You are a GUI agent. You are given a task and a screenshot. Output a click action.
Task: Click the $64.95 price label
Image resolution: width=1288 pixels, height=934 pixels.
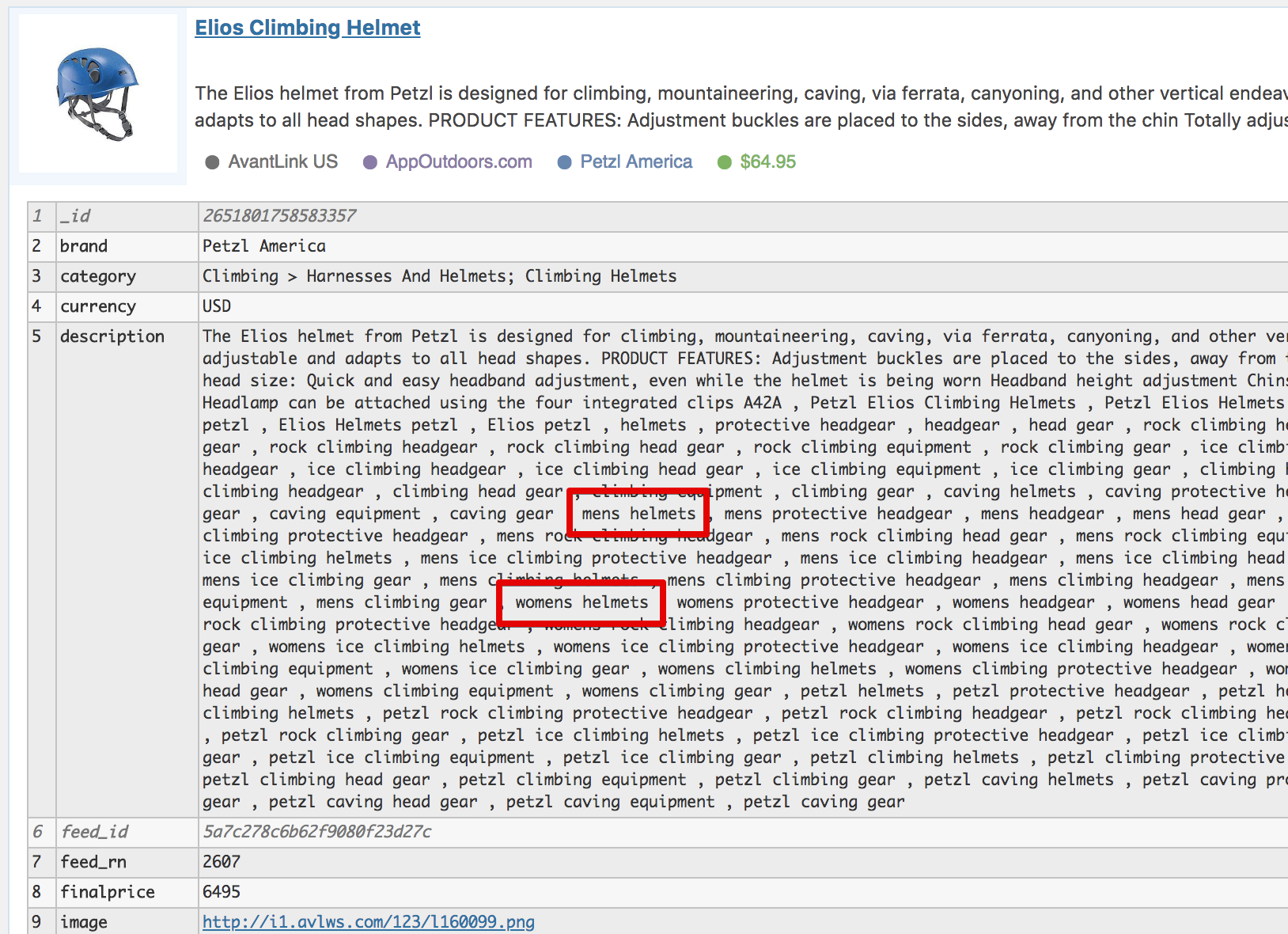click(x=767, y=162)
